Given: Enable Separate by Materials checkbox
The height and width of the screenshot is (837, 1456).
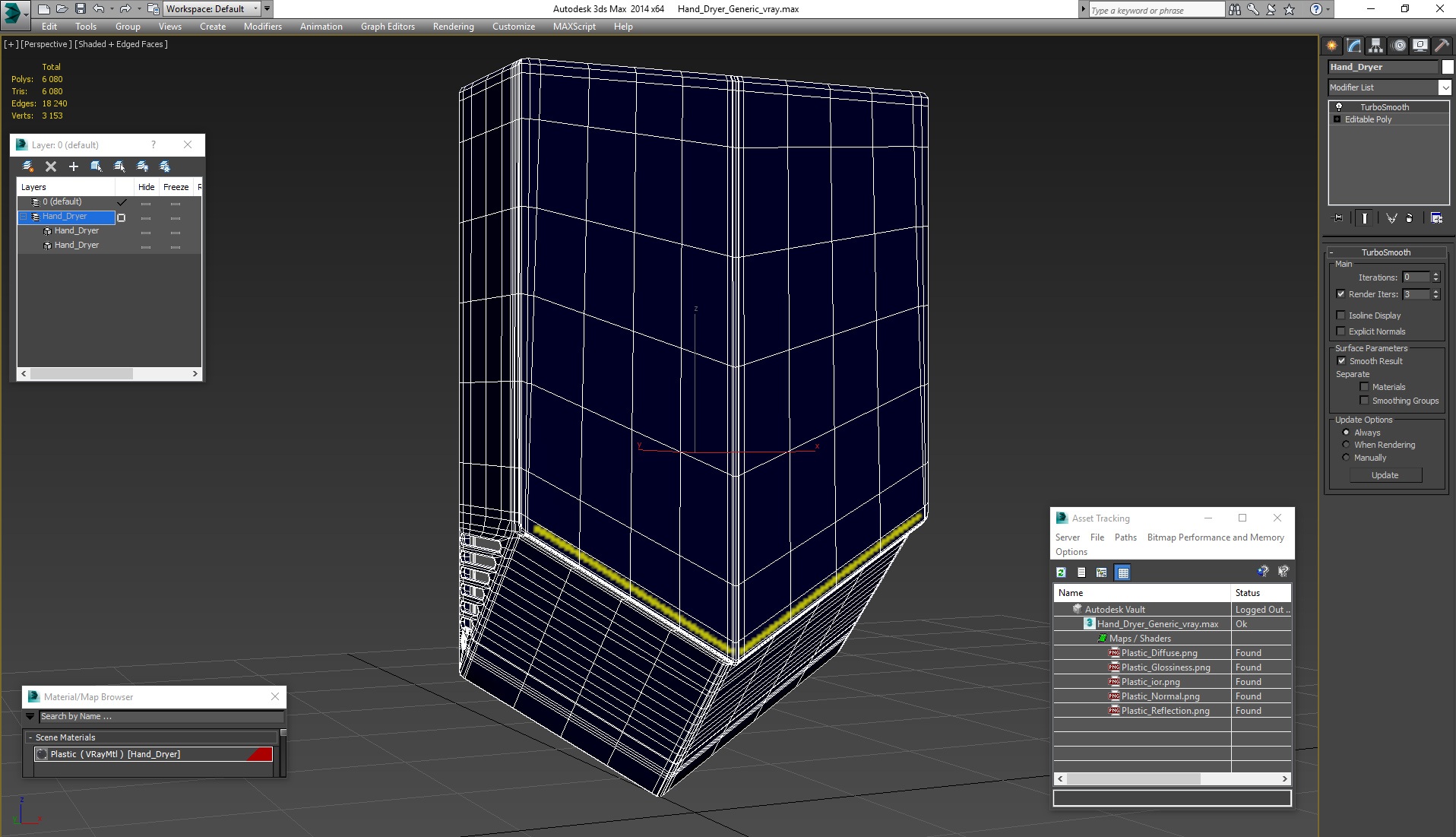Looking at the screenshot, I should pyautogui.click(x=1365, y=387).
